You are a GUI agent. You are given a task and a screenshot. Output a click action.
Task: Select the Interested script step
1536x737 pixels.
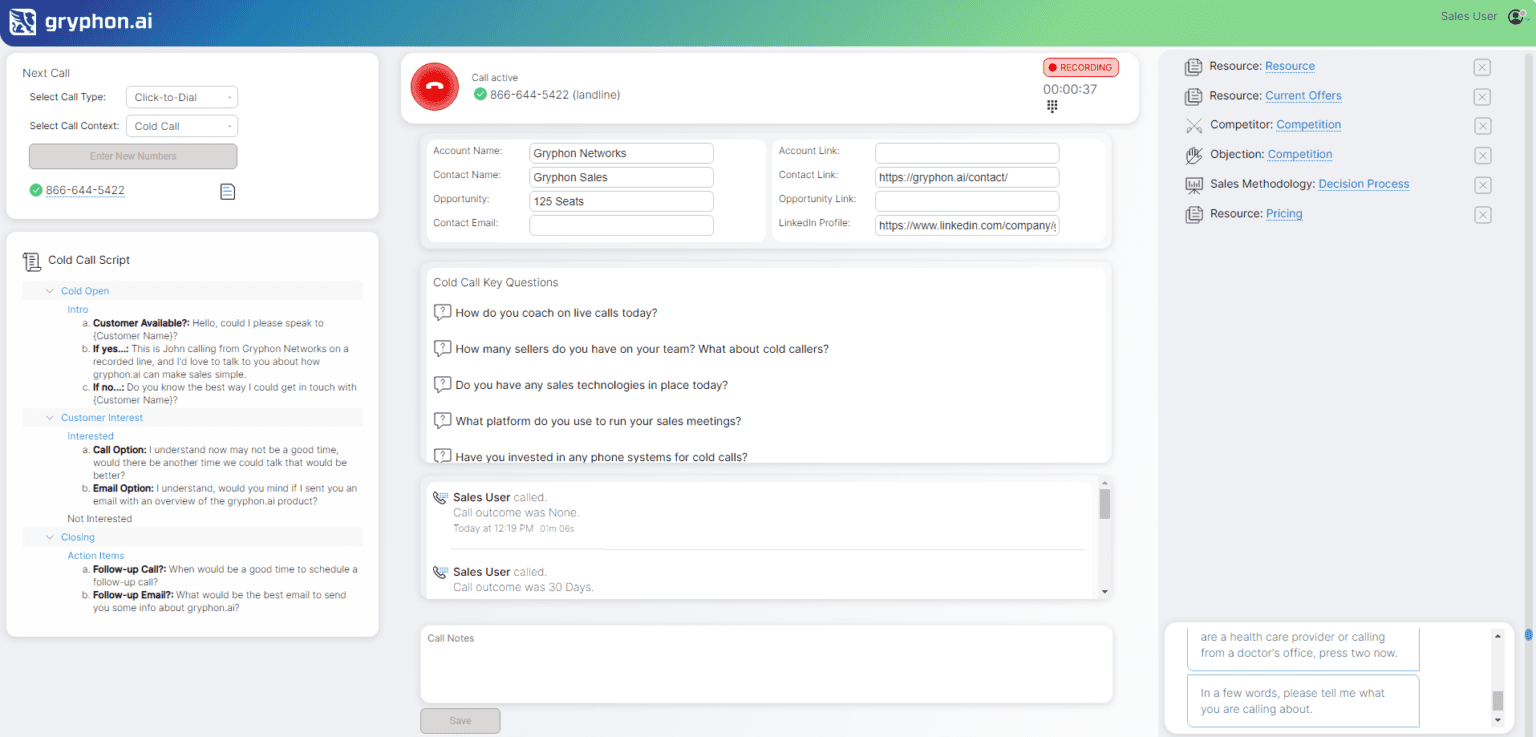(x=90, y=436)
